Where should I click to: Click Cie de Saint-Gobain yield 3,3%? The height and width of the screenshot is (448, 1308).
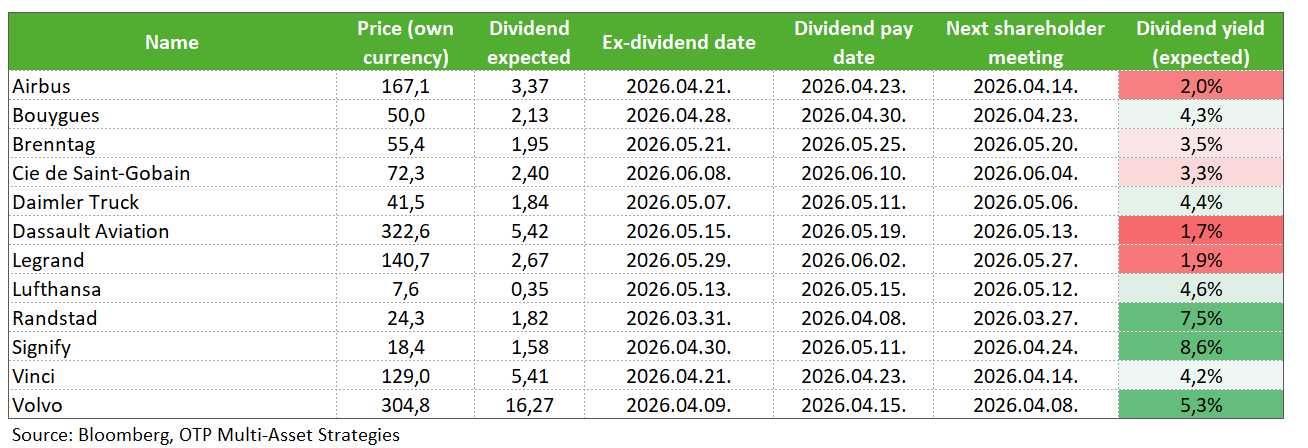(1200, 174)
